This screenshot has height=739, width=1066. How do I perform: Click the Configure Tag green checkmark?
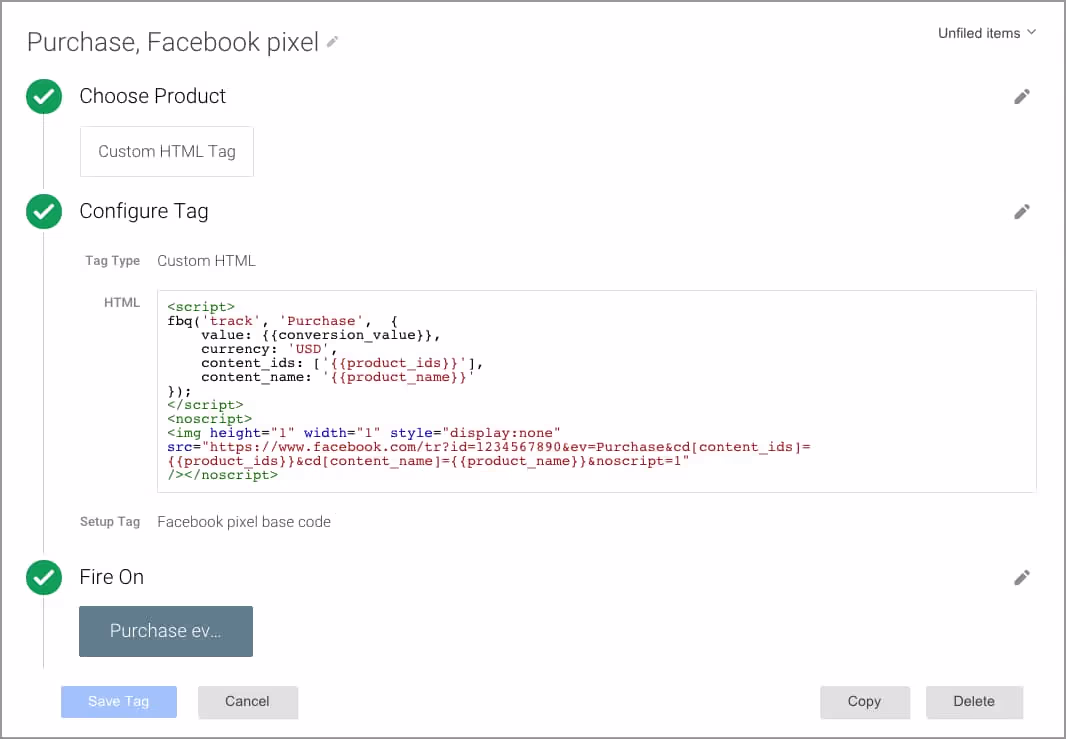tap(44, 211)
